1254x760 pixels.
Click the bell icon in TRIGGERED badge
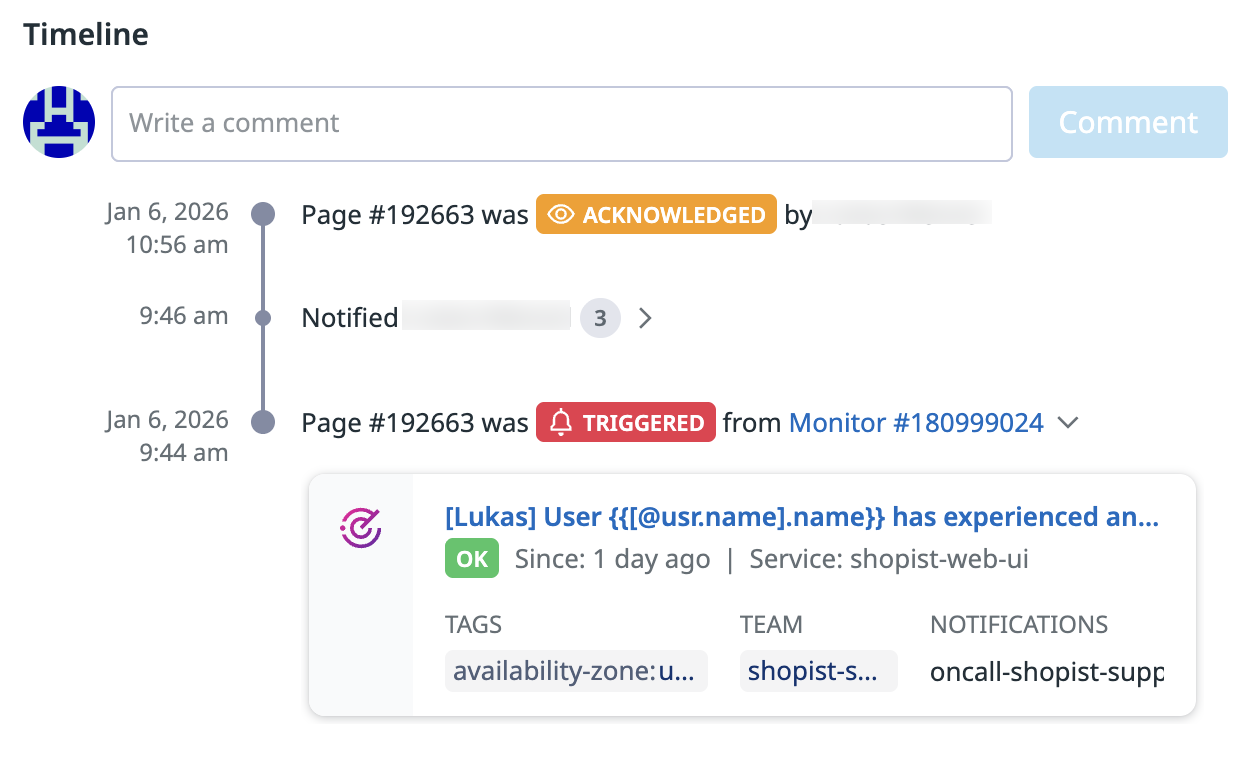click(x=561, y=423)
